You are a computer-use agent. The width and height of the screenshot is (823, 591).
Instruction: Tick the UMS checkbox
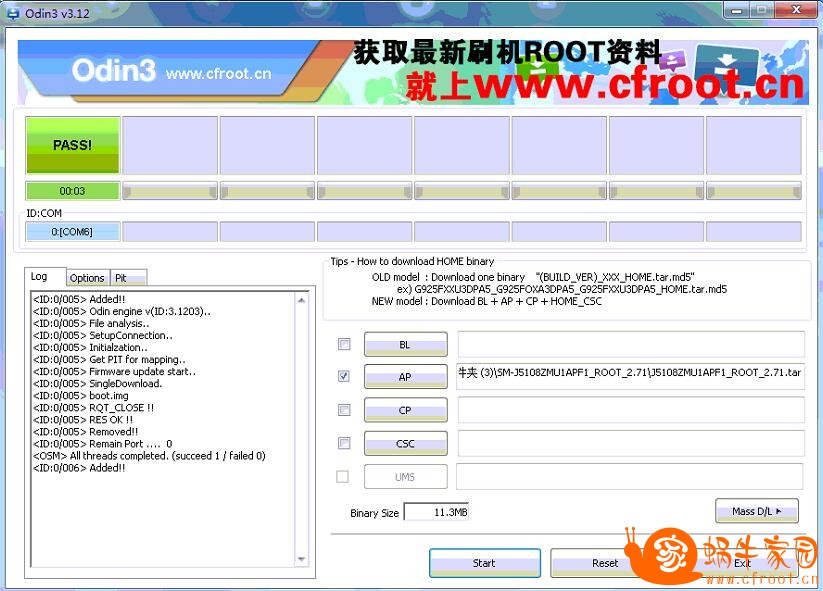click(342, 477)
